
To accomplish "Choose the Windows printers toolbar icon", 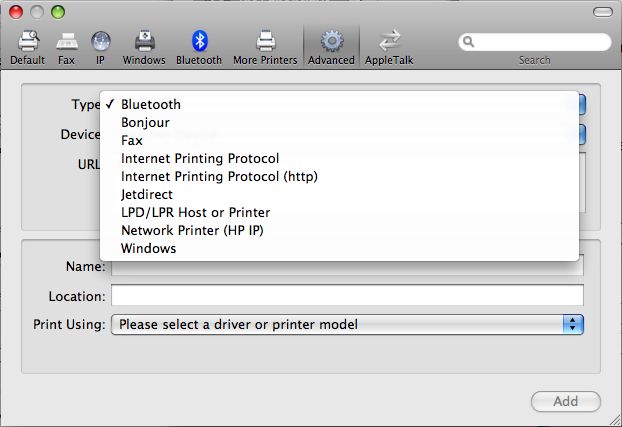I will (x=144, y=40).
